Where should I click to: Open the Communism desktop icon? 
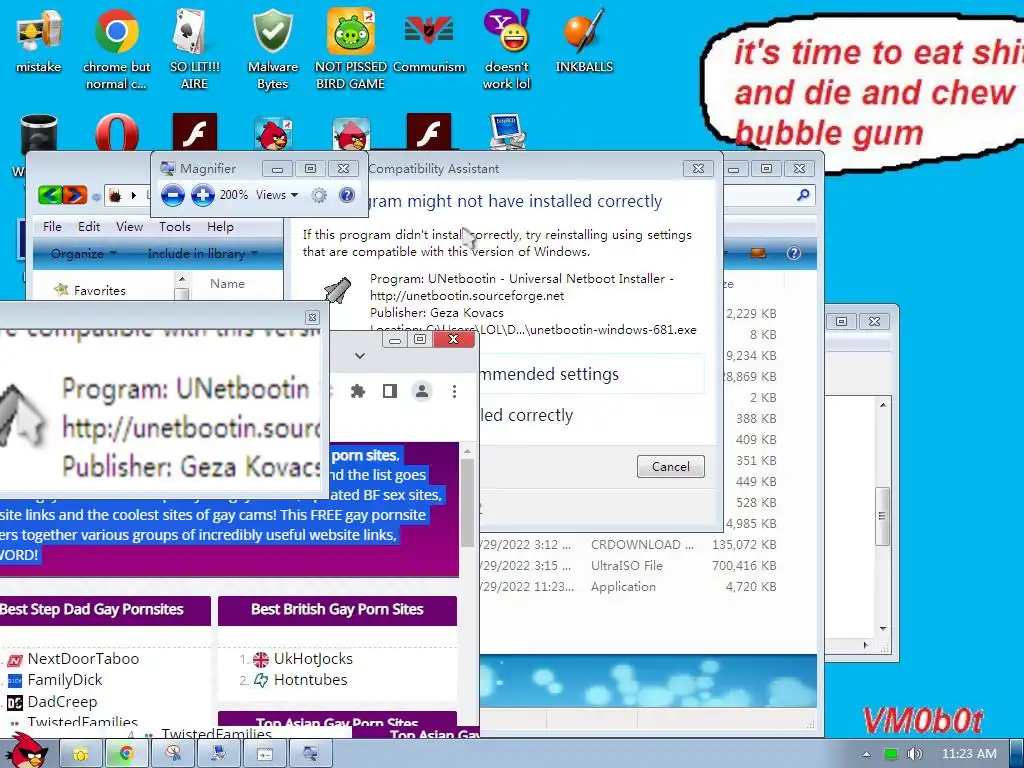click(x=429, y=40)
